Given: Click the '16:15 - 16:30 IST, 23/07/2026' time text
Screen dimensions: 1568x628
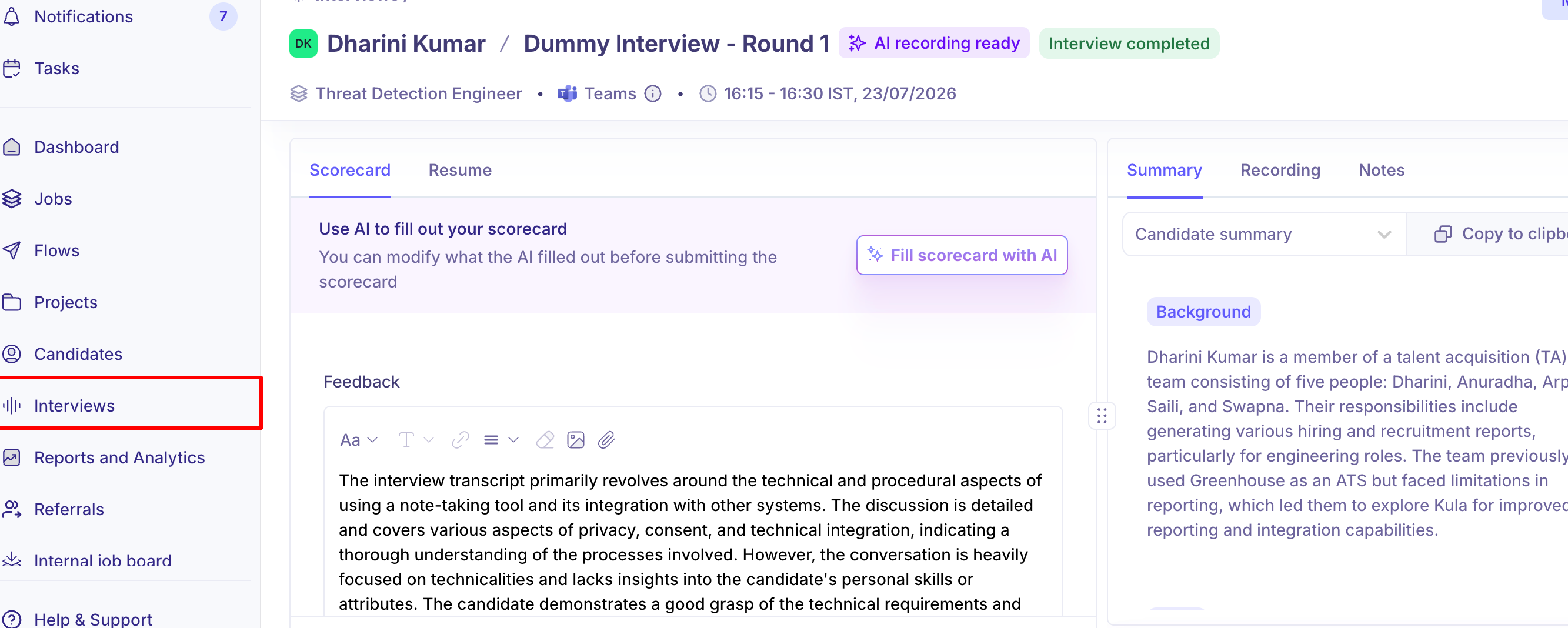Looking at the screenshot, I should tap(840, 93).
